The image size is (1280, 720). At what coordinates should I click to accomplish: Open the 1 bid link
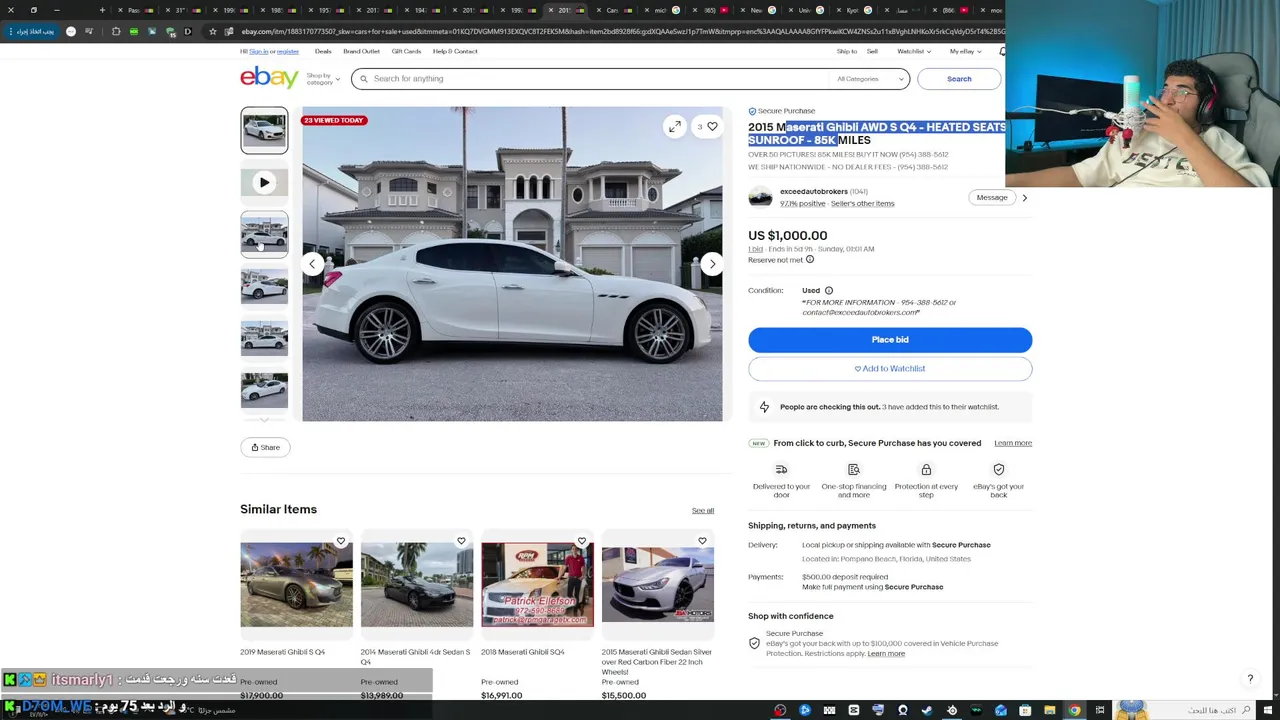pos(755,249)
